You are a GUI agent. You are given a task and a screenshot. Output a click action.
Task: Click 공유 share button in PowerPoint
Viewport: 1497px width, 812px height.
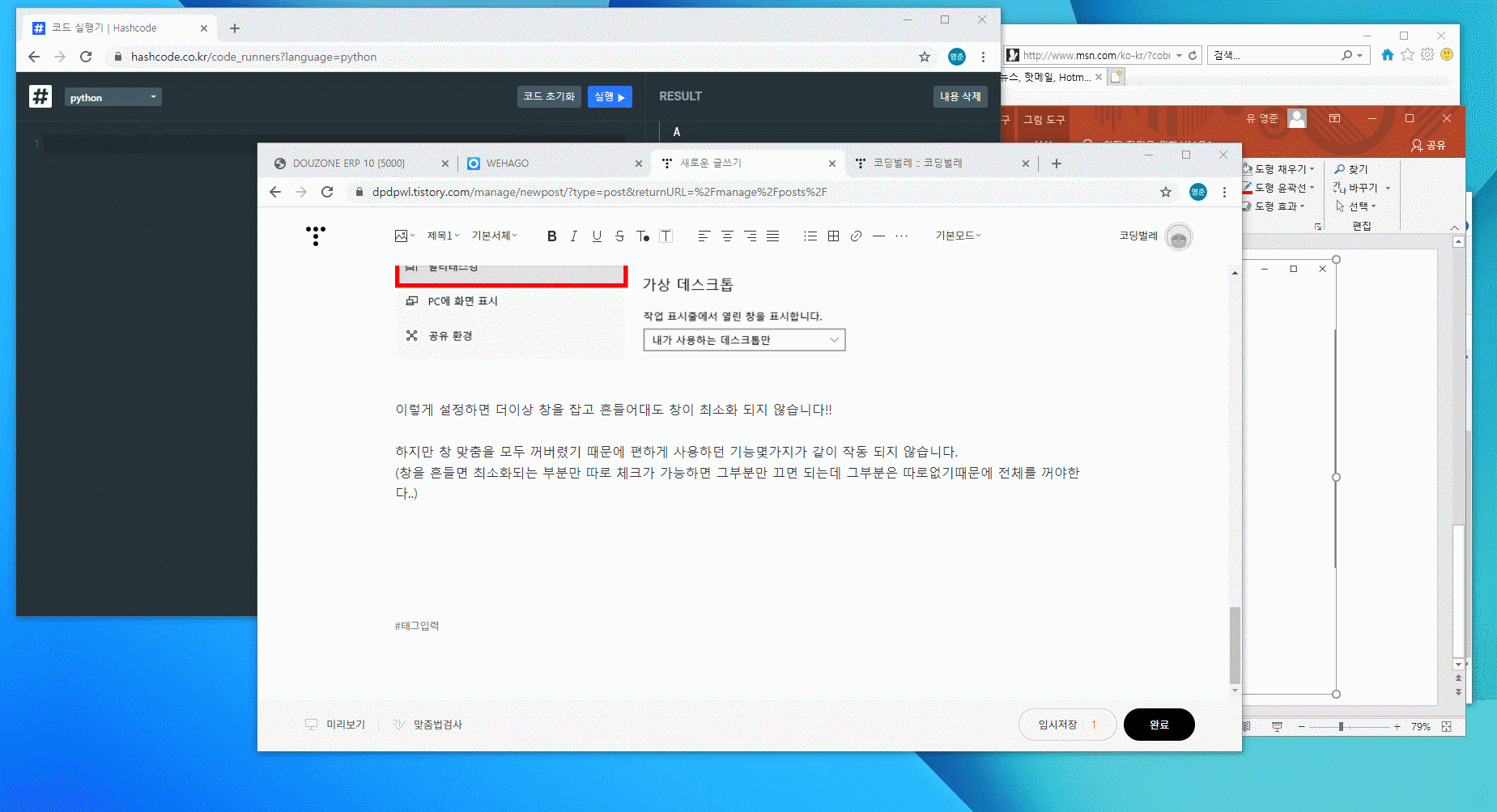coord(1428,145)
